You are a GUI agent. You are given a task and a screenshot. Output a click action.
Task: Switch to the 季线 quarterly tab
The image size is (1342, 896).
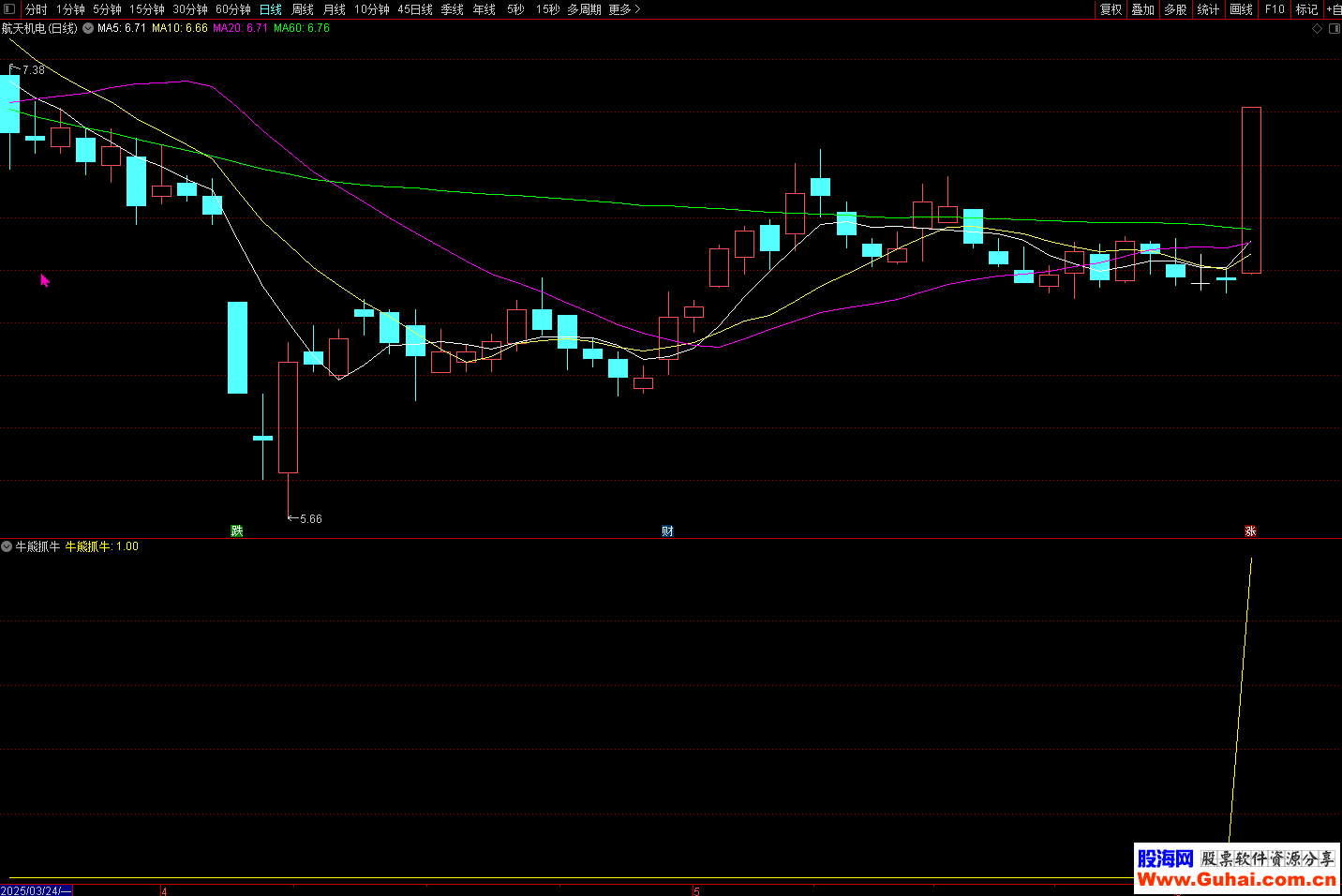(453, 9)
